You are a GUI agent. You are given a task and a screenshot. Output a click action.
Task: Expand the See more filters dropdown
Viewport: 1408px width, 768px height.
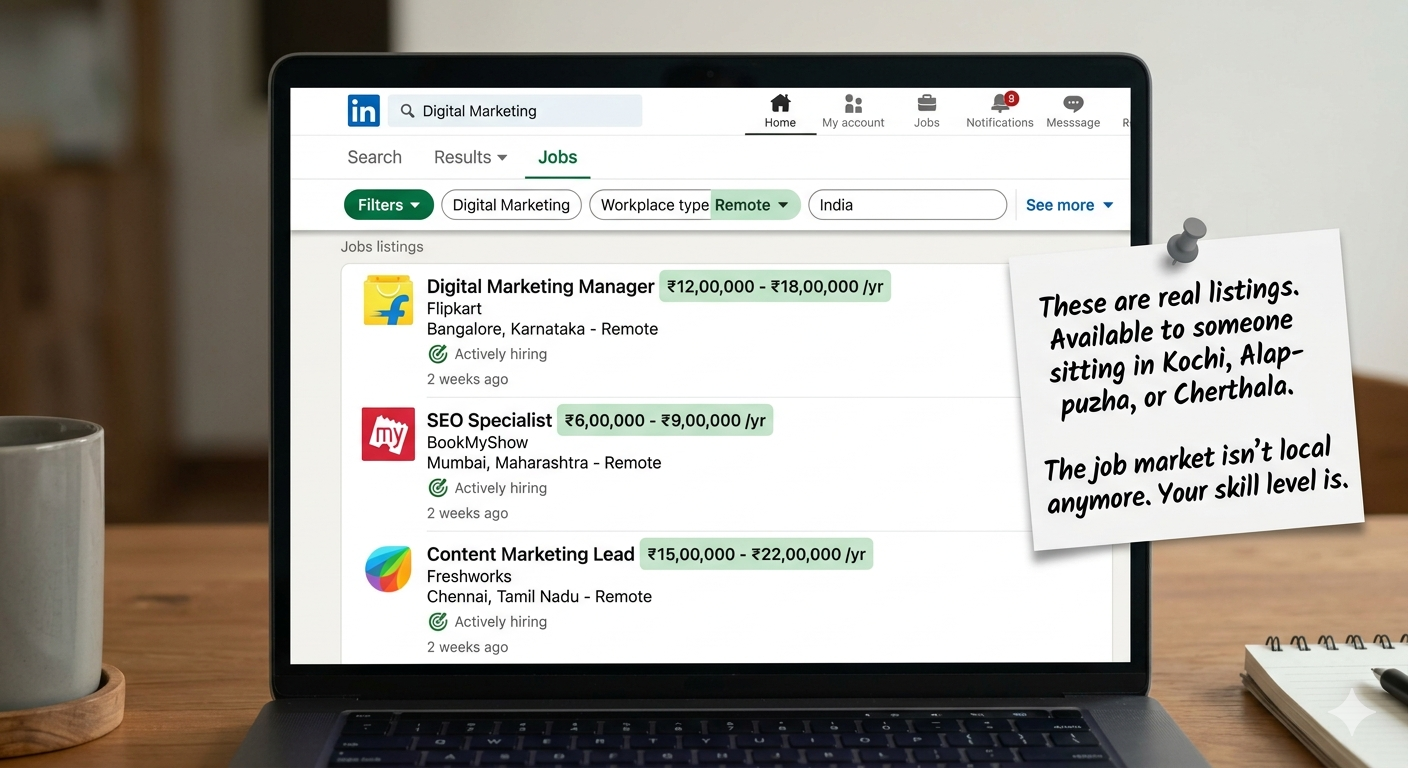point(1069,205)
